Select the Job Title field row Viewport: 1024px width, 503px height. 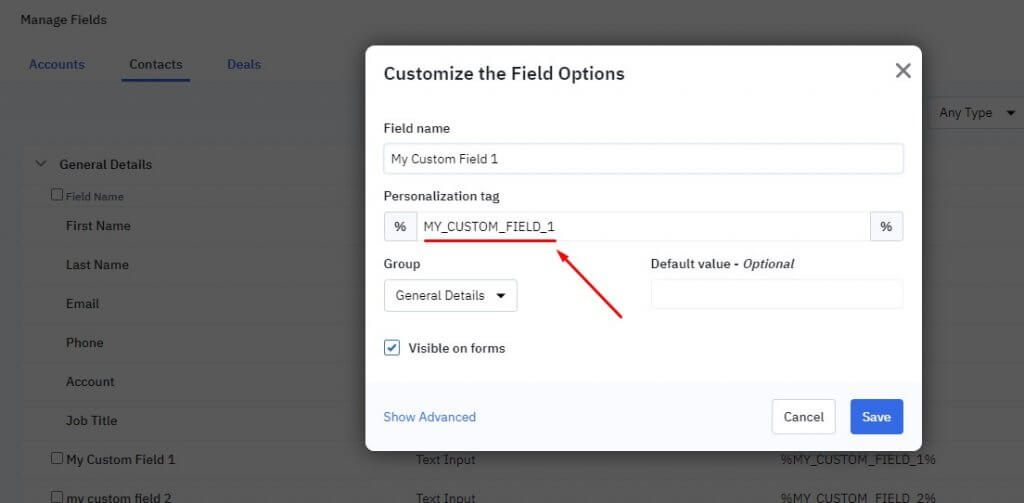(x=92, y=421)
